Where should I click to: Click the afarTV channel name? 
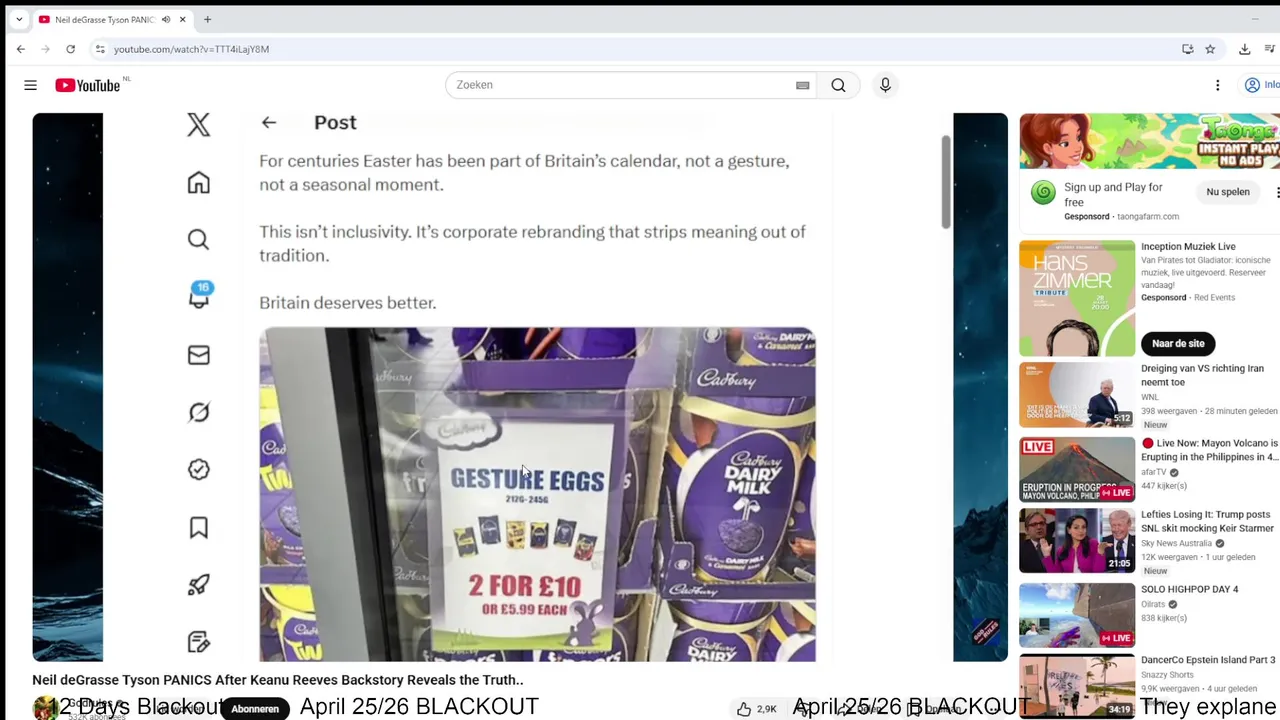click(x=1154, y=472)
